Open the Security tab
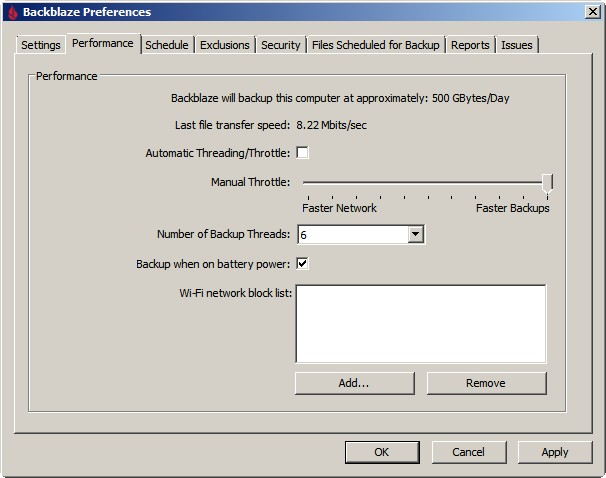The width and height of the screenshot is (606, 478). pos(281,45)
